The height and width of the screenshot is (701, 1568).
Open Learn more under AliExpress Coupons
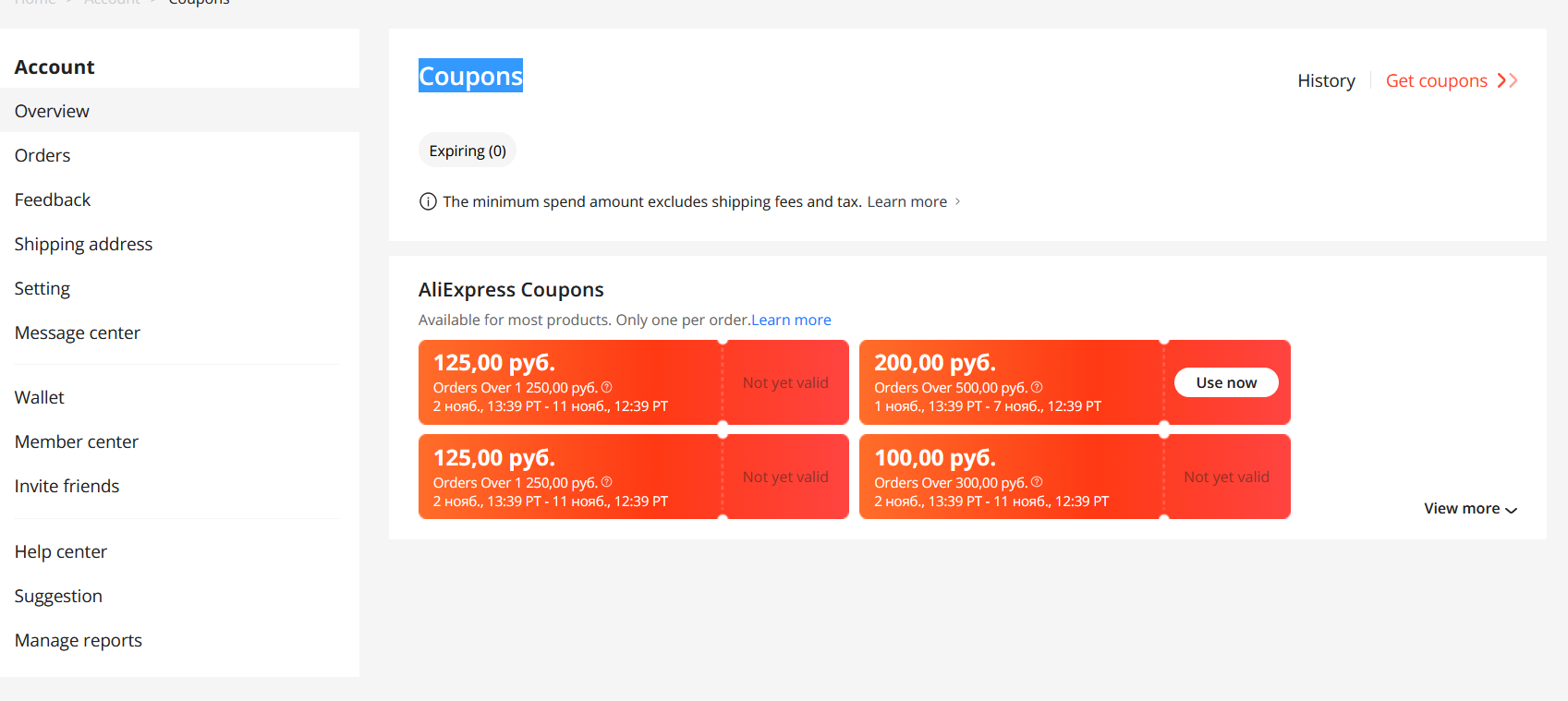point(791,320)
